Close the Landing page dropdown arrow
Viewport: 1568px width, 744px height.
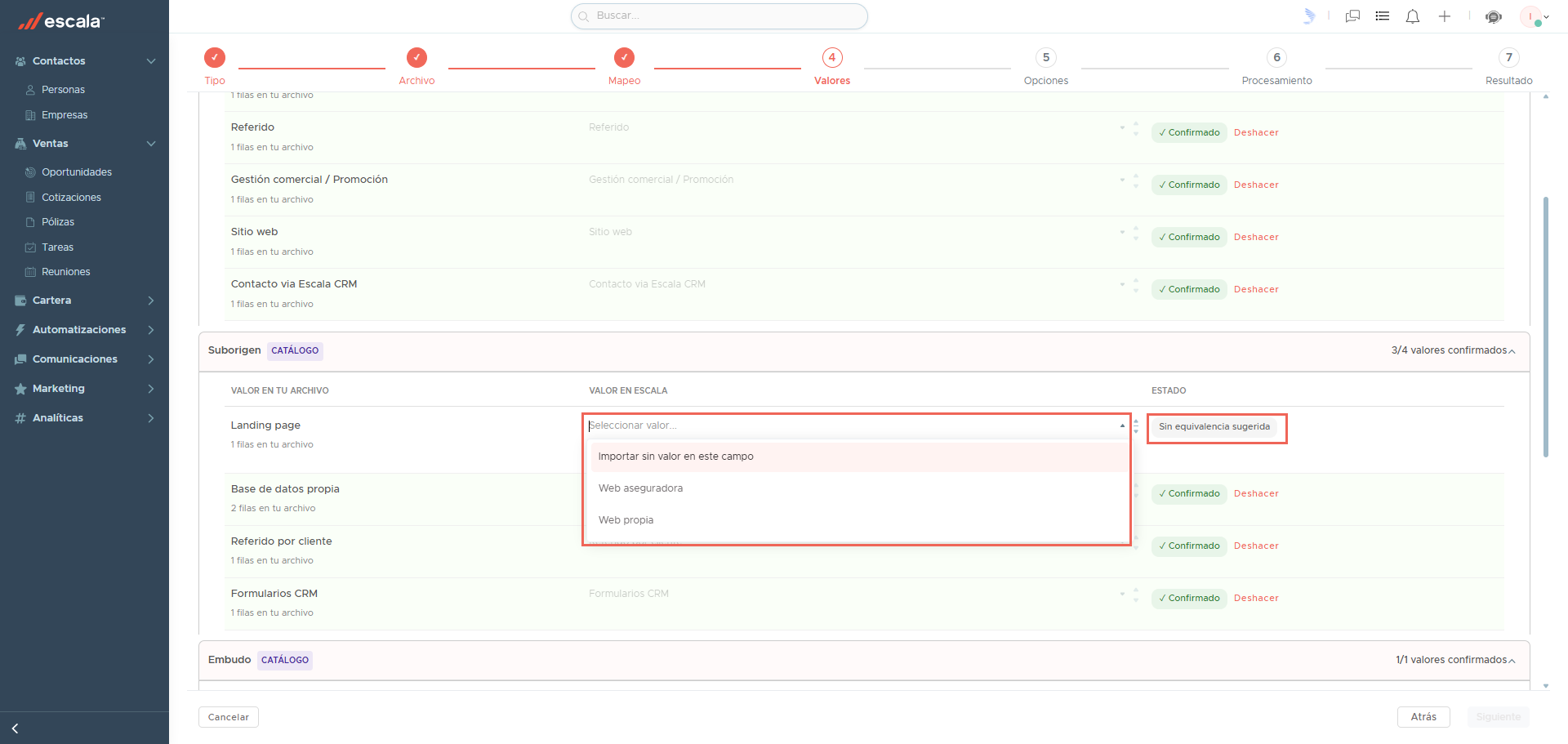click(1122, 425)
